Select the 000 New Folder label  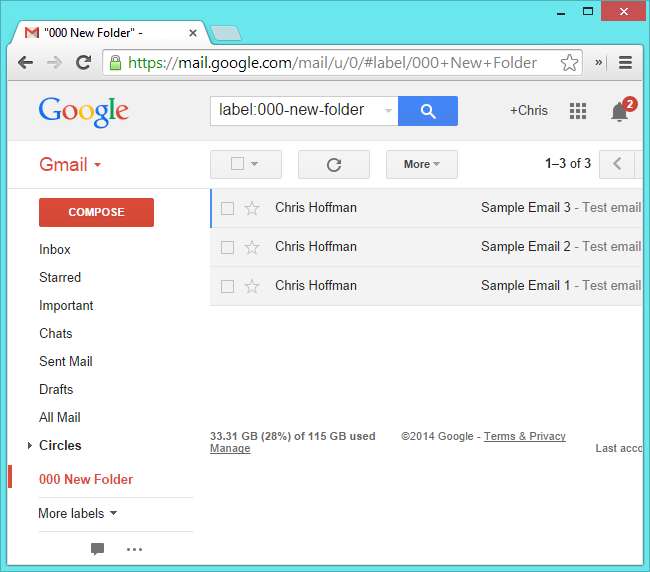pyautogui.click(x=86, y=480)
